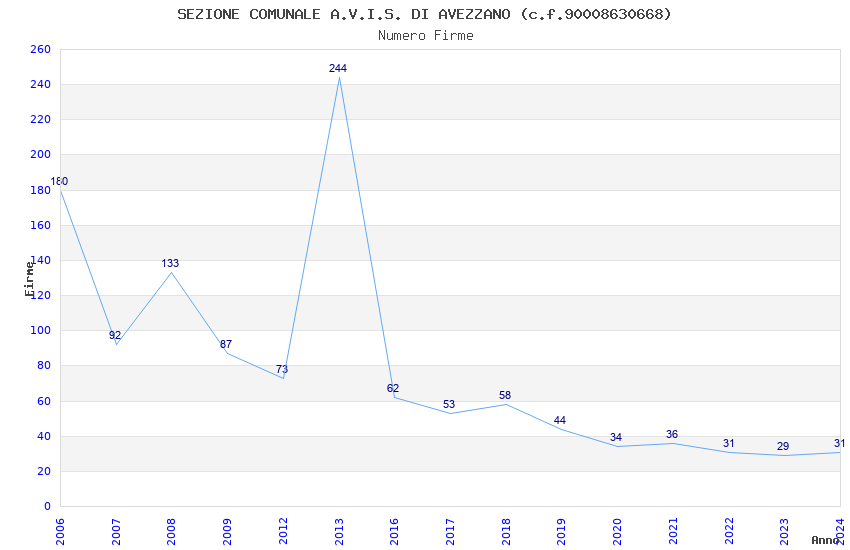Viewport: 850px width, 550px height.
Task: Click the 'Anno' x-axis title
Action: coord(825,540)
